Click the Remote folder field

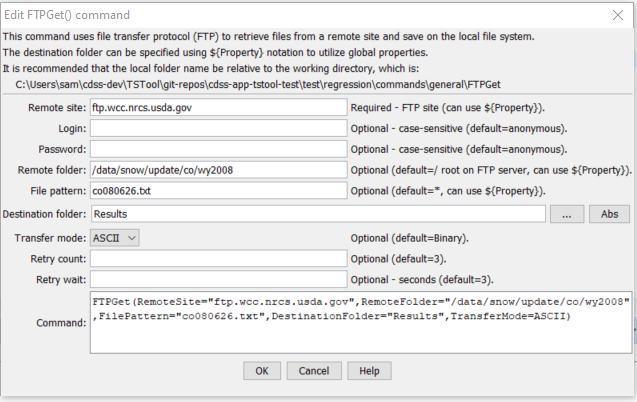pyautogui.click(x=219, y=170)
